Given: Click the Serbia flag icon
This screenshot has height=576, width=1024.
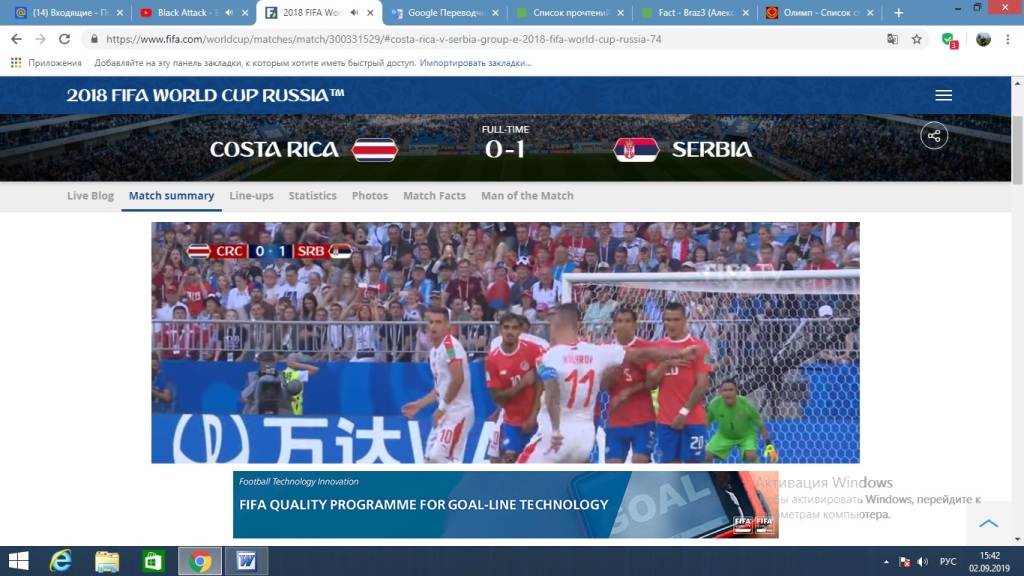Looking at the screenshot, I should point(636,150).
